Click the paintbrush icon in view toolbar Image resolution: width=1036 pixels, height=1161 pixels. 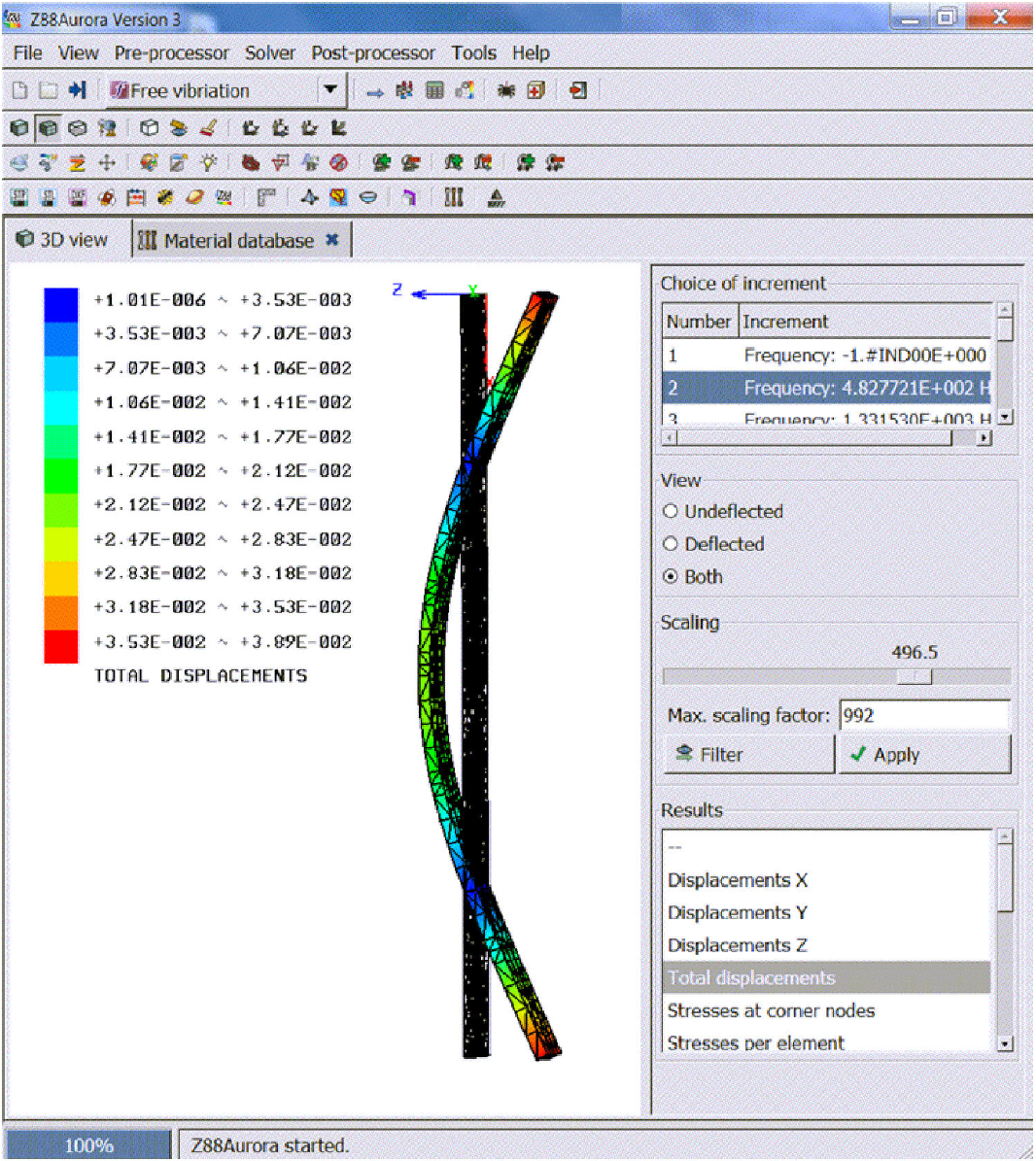pyautogui.click(x=208, y=127)
